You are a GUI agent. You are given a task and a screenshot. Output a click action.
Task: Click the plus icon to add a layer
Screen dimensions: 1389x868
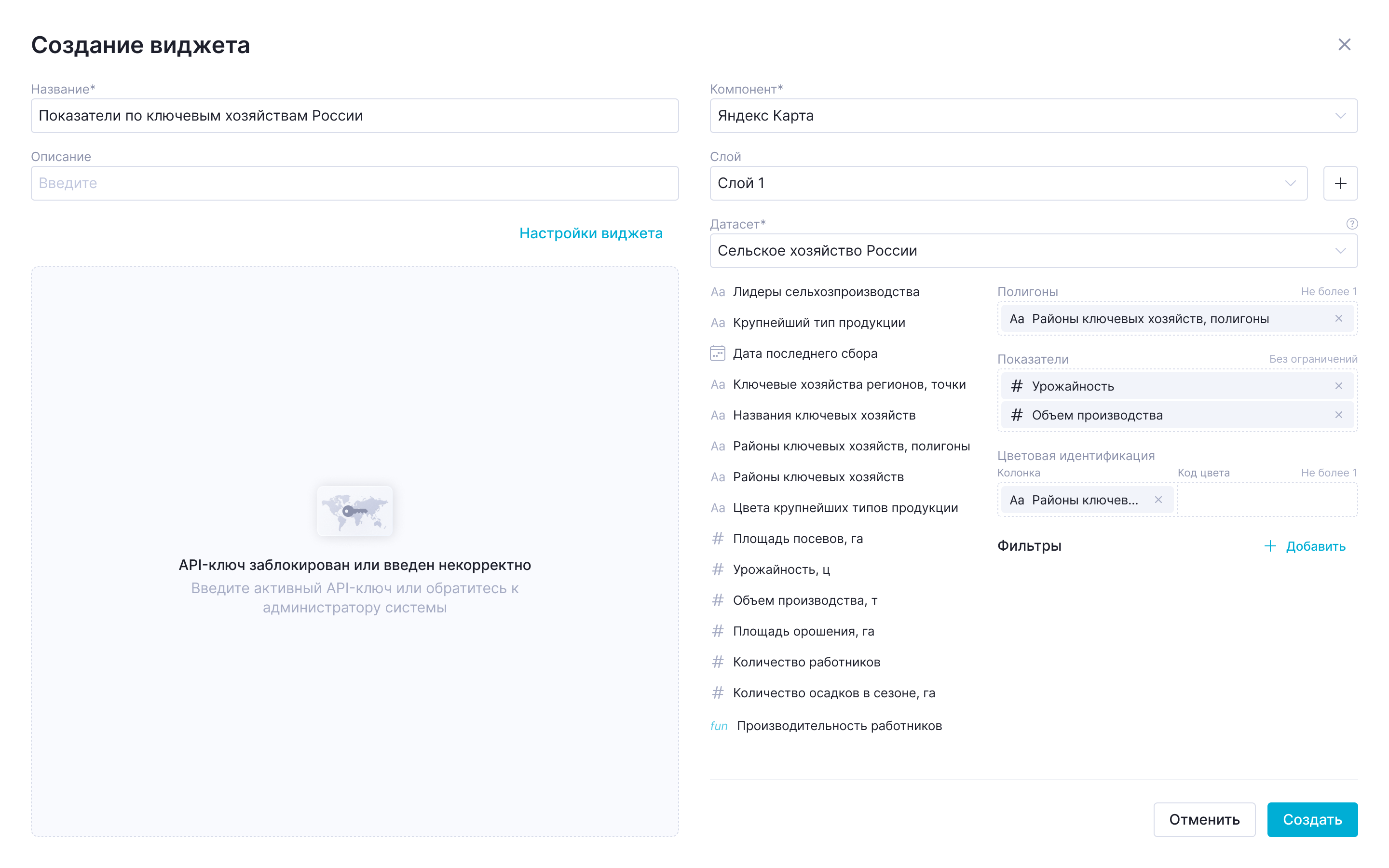click(x=1340, y=183)
